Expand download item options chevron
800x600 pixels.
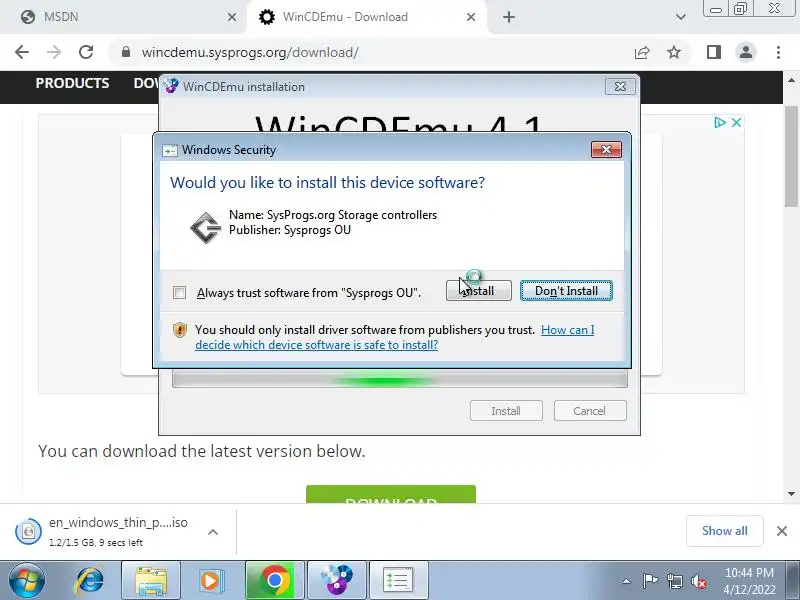[213, 532]
